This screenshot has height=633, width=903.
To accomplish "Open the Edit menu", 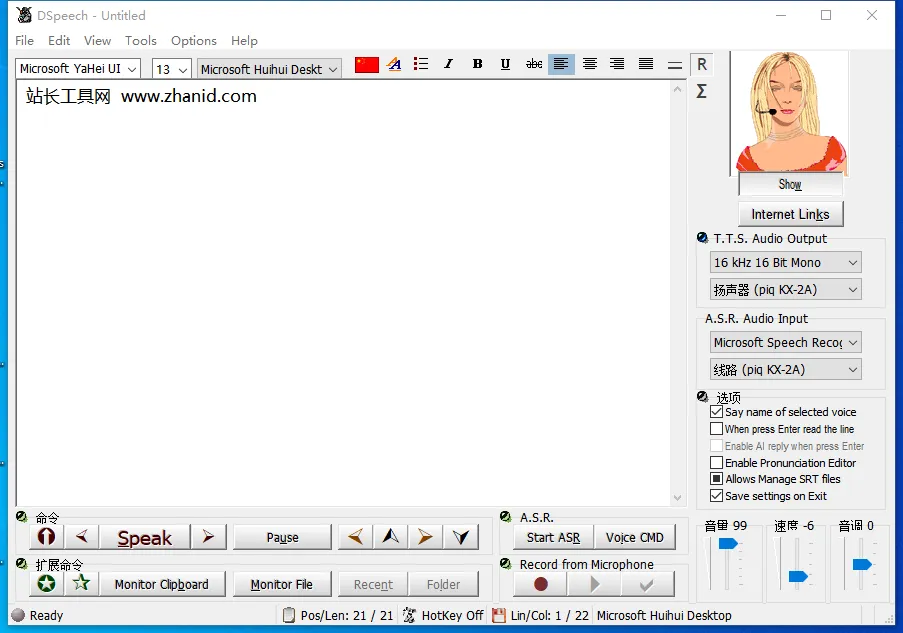I will coord(59,41).
